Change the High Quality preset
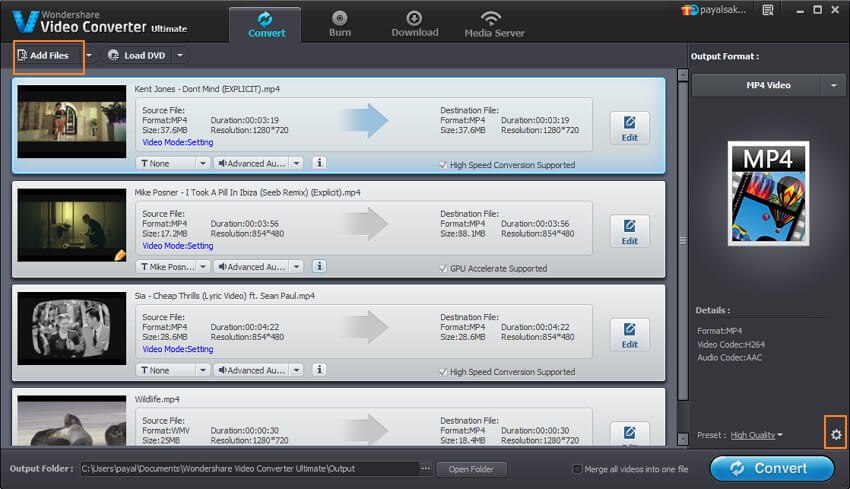The height and width of the screenshot is (489, 850). click(x=756, y=435)
